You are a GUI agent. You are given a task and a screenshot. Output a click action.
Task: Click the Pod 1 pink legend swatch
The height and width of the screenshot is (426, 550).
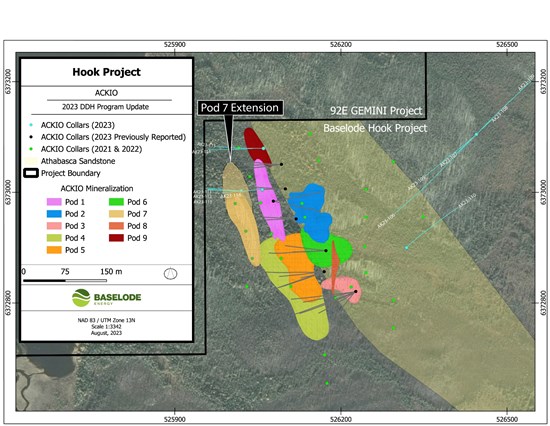[x=54, y=202]
